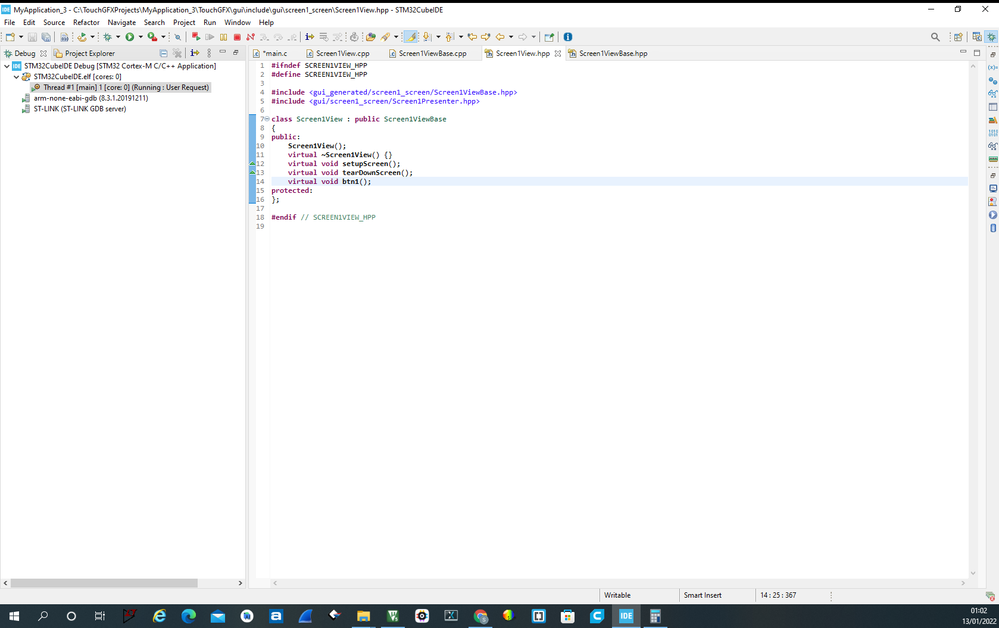Select the ST-LINK GDB server entry
Image resolution: width=999 pixels, height=628 pixels.
coord(74,109)
